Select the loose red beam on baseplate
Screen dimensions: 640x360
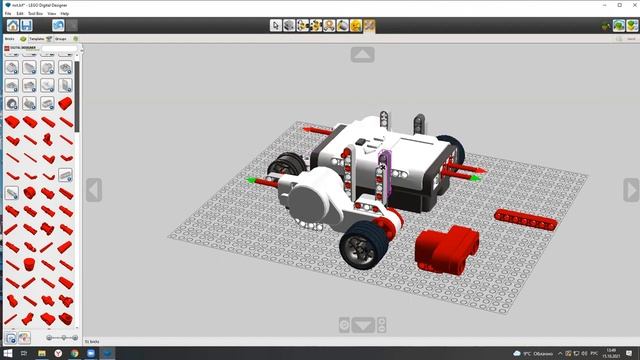pyautogui.click(x=526, y=220)
